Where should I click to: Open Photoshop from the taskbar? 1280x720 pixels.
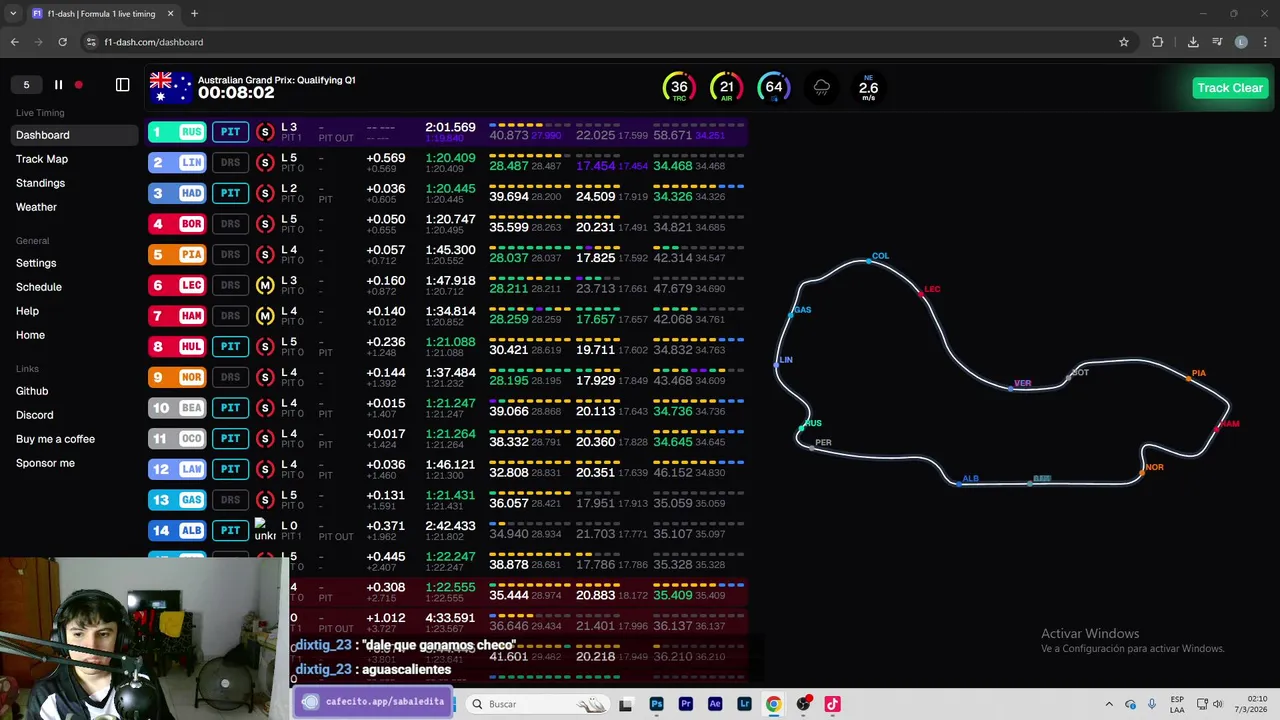(x=656, y=704)
